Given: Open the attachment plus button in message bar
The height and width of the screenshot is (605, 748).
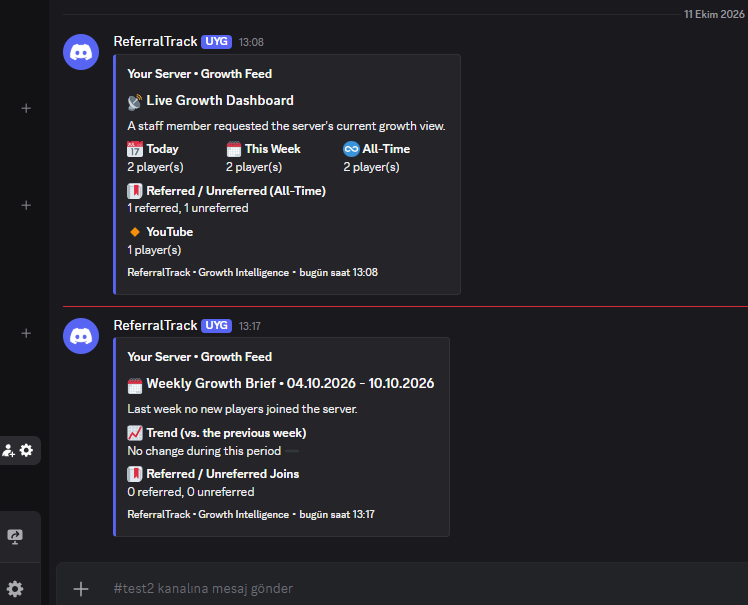Looking at the screenshot, I should click(81, 589).
